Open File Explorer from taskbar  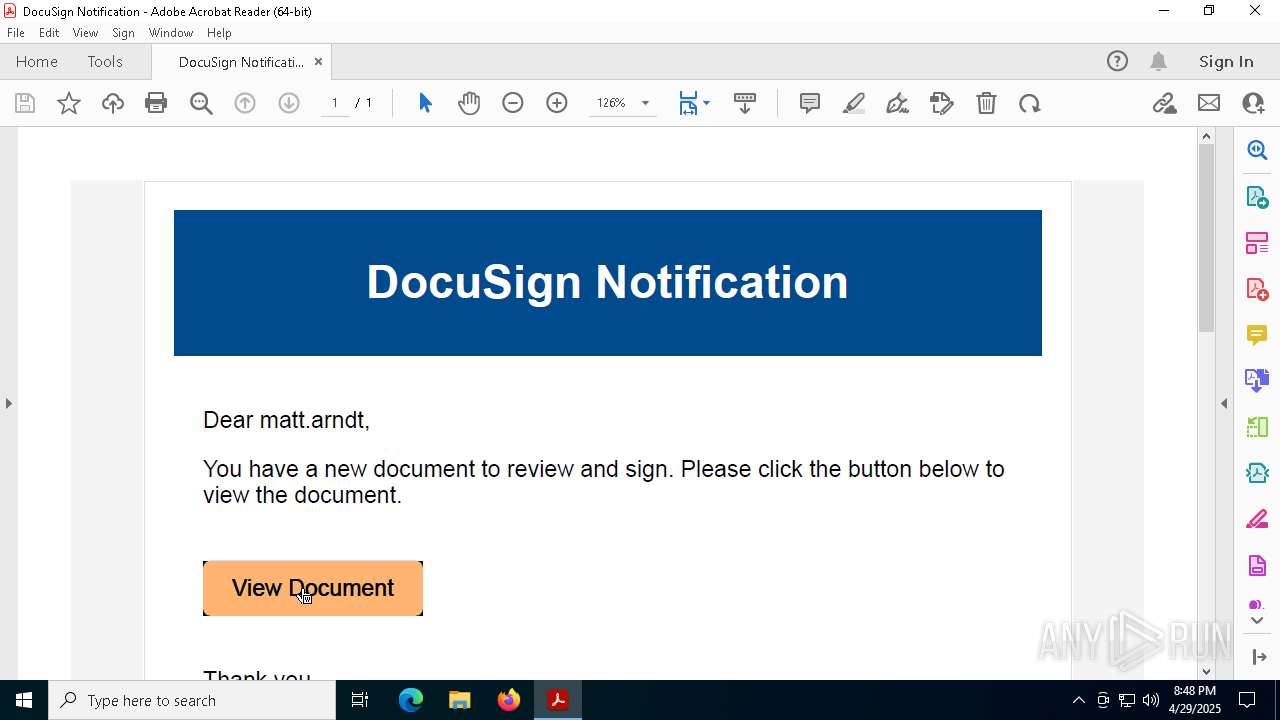coord(460,700)
